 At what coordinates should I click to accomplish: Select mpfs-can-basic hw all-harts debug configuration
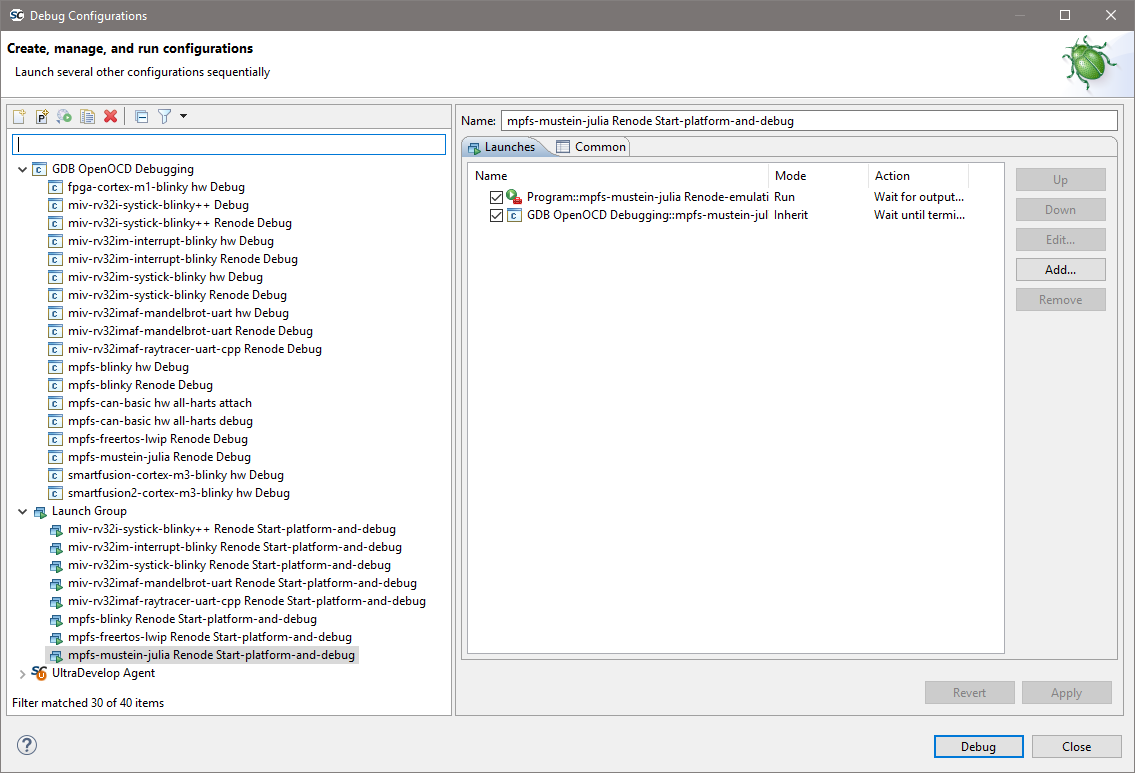pos(161,421)
